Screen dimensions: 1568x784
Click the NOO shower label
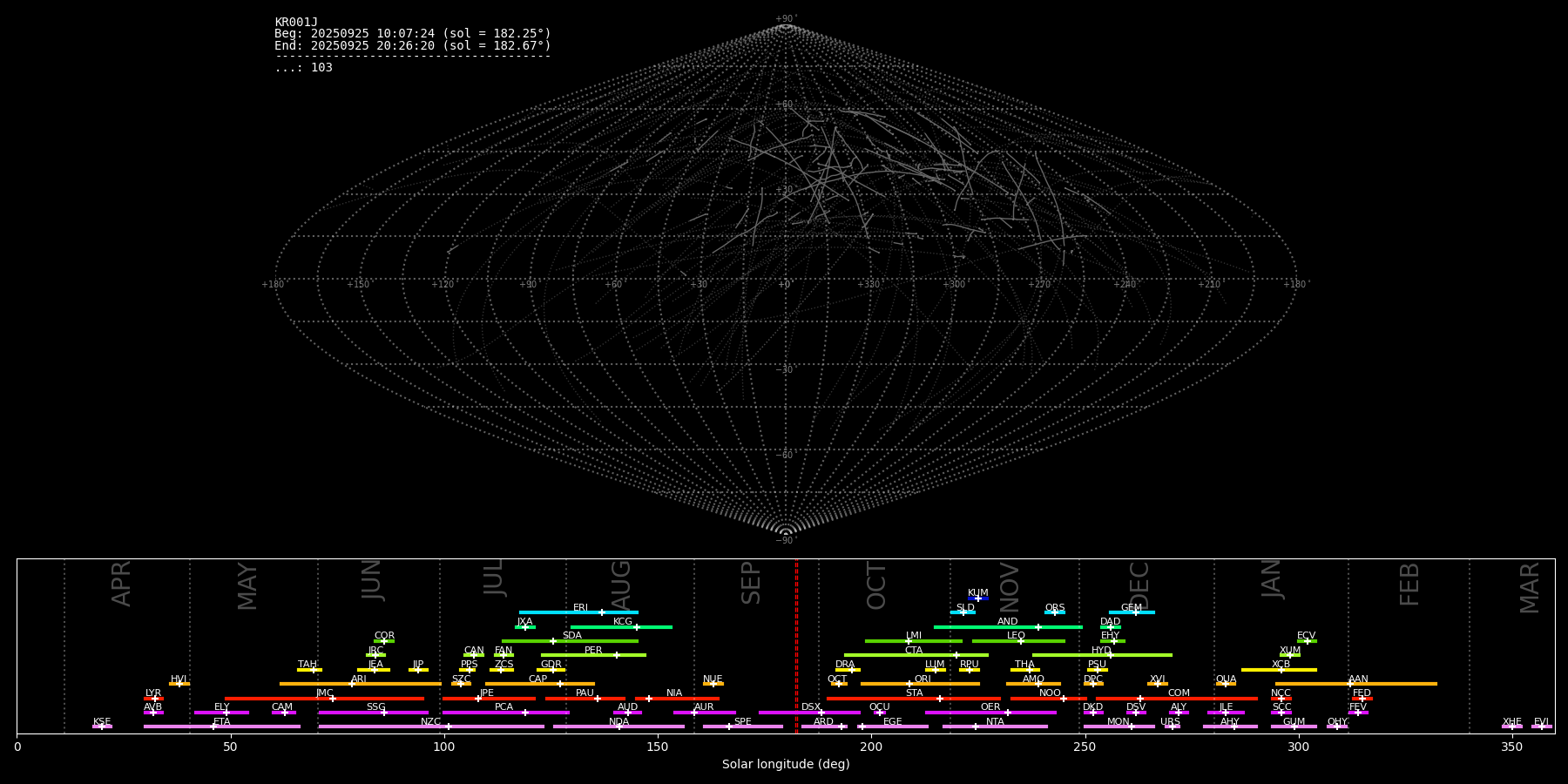[x=1050, y=693]
